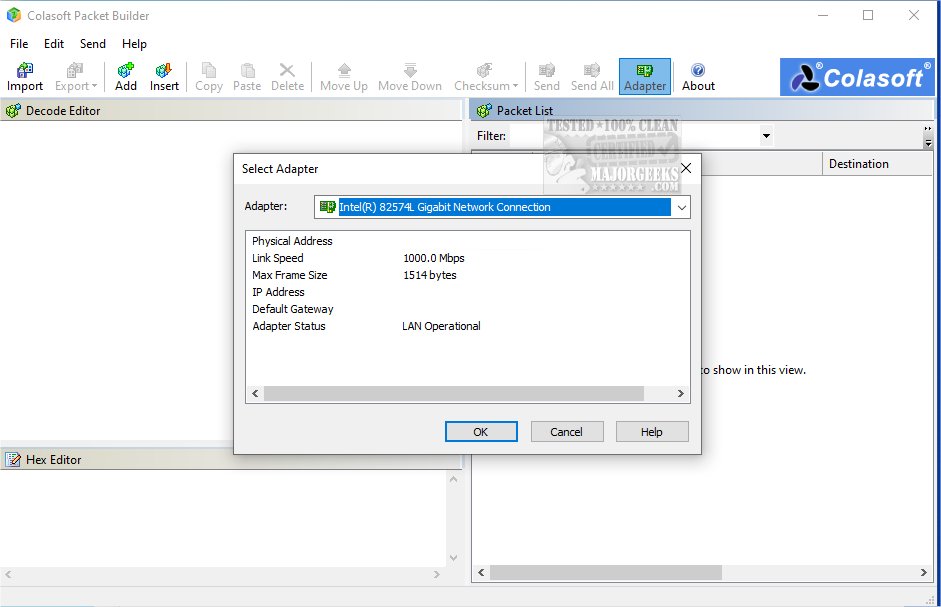The width and height of the screenshot is (941, 607).
Task: Click the Colasoft logo banner
Action: tap(857, 77)
